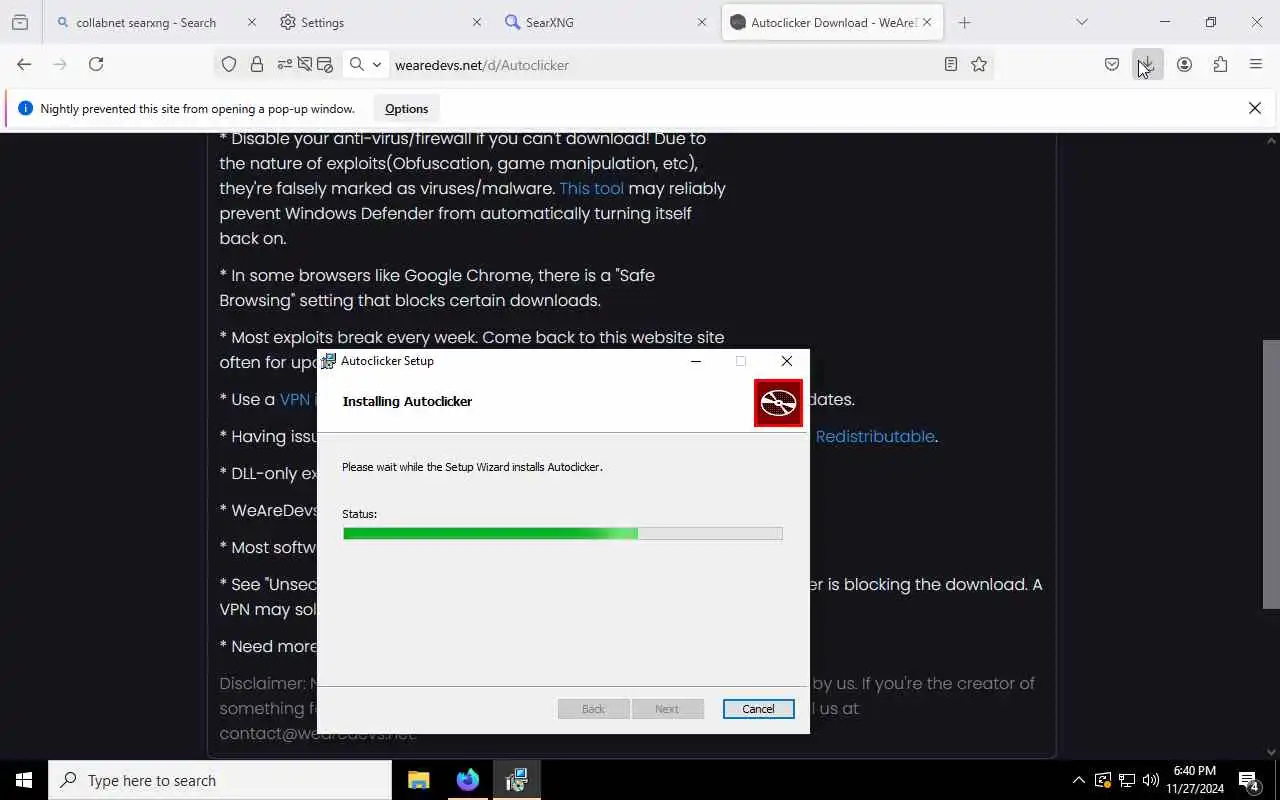This screenshot has width=1280, height=800.
Task: Select the installer icon in the taskbar
Action: pyautogui.click(x=516, y=780)
